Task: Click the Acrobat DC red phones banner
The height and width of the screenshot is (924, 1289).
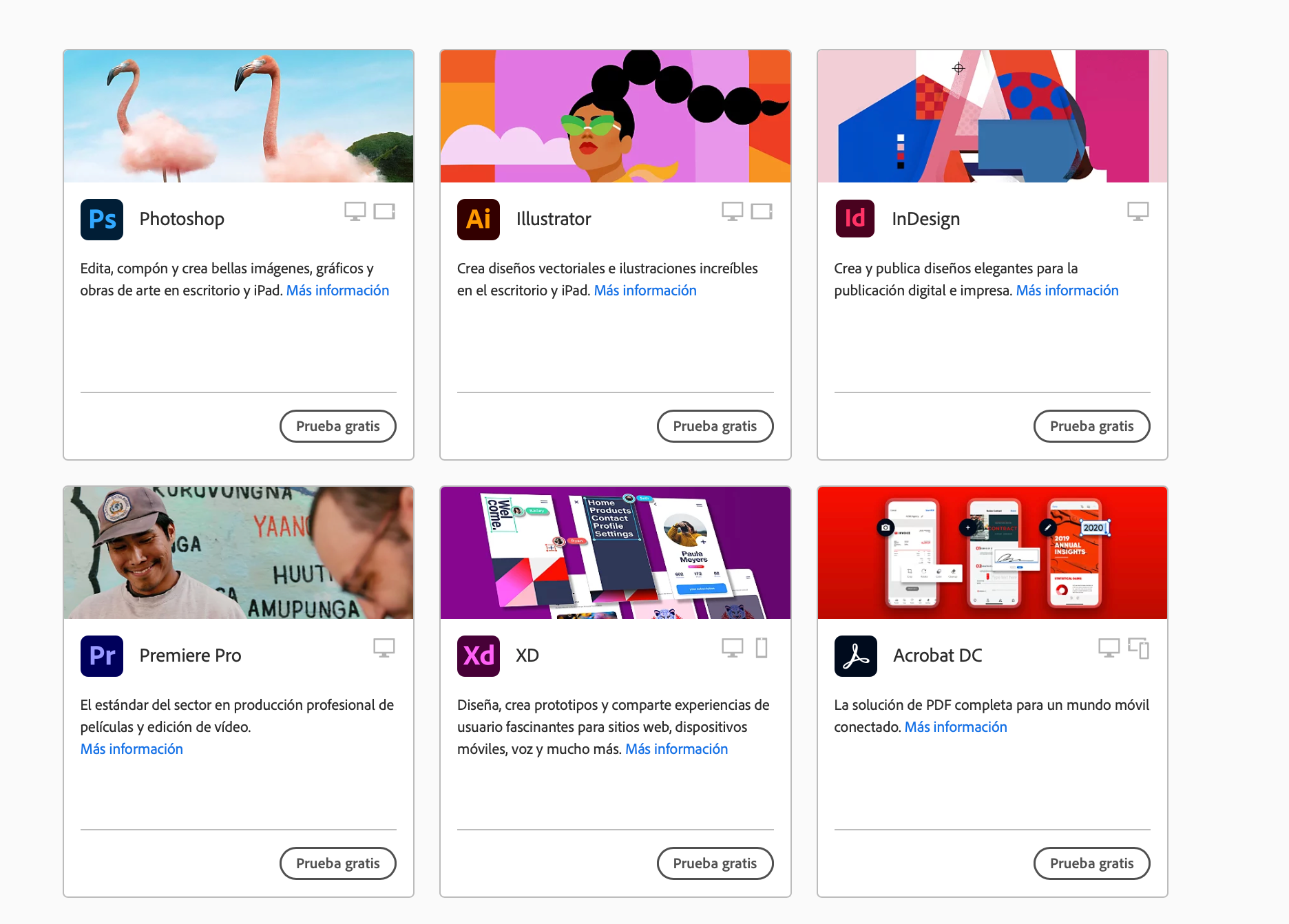Action: (992, 553)
